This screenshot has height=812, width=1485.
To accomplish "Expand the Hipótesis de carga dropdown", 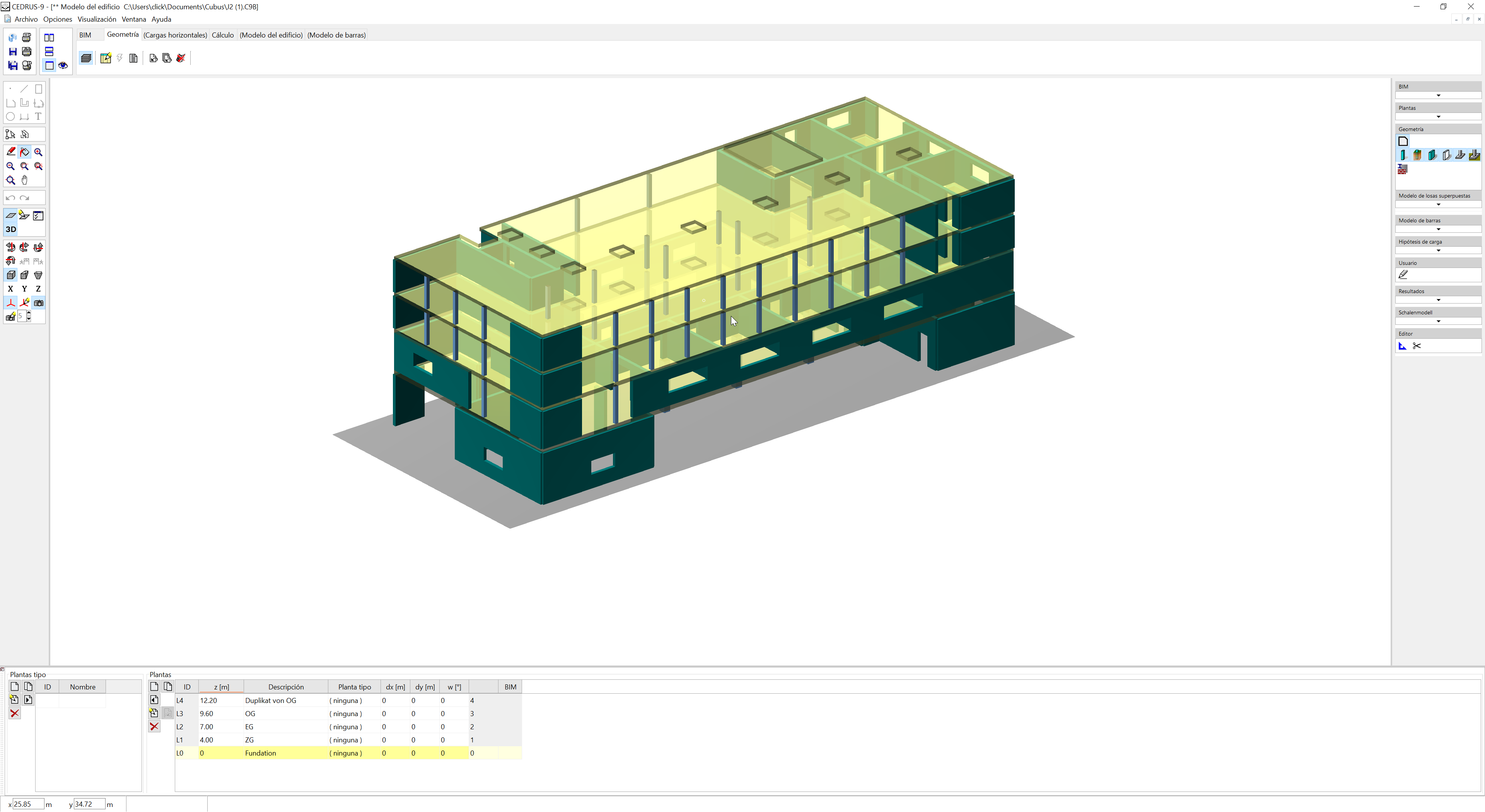I will 1438,251.
